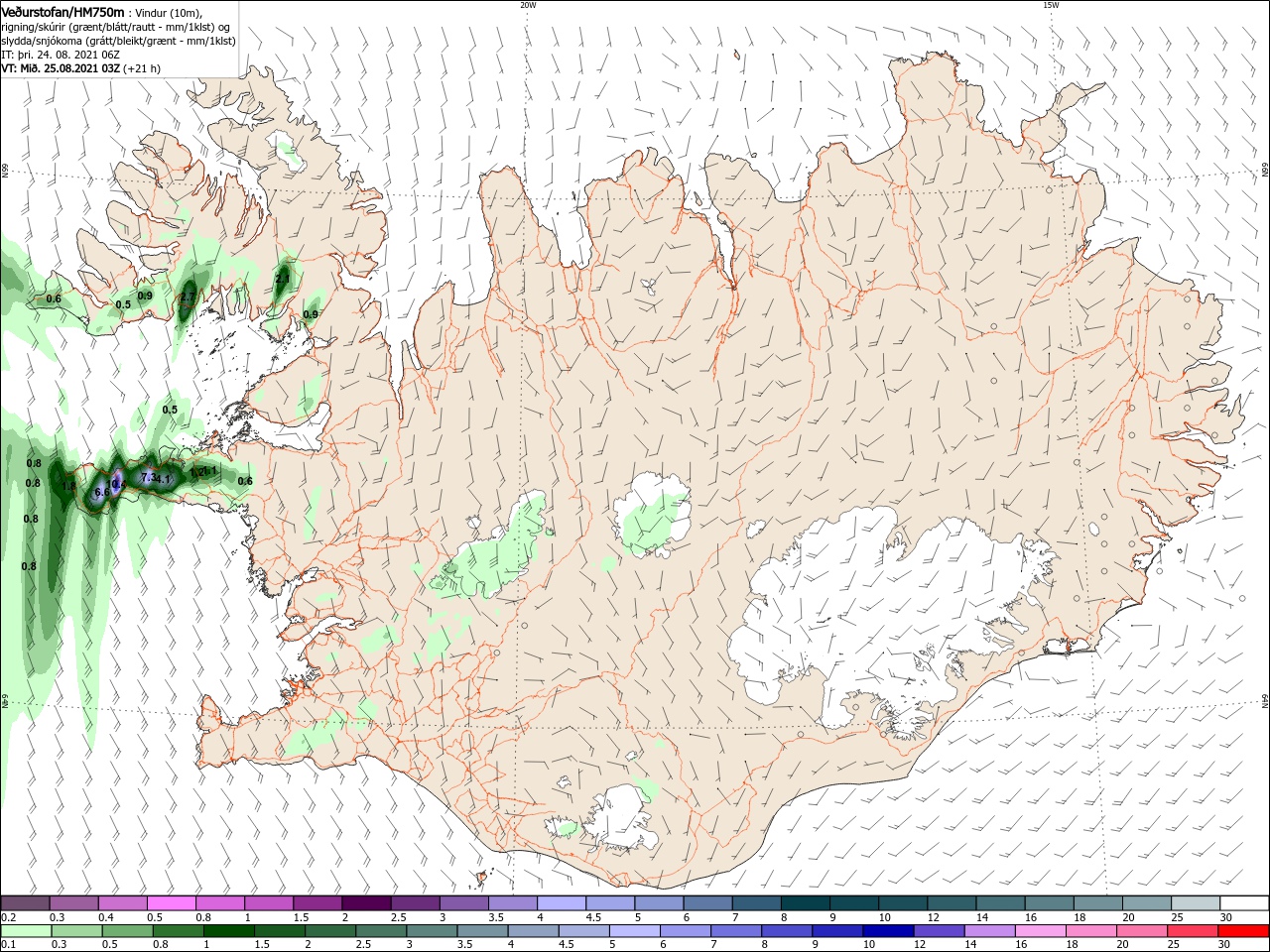Click the '0.2' label under upper legend
This screenshot has height=952, width=1270.
coord(8,917)
